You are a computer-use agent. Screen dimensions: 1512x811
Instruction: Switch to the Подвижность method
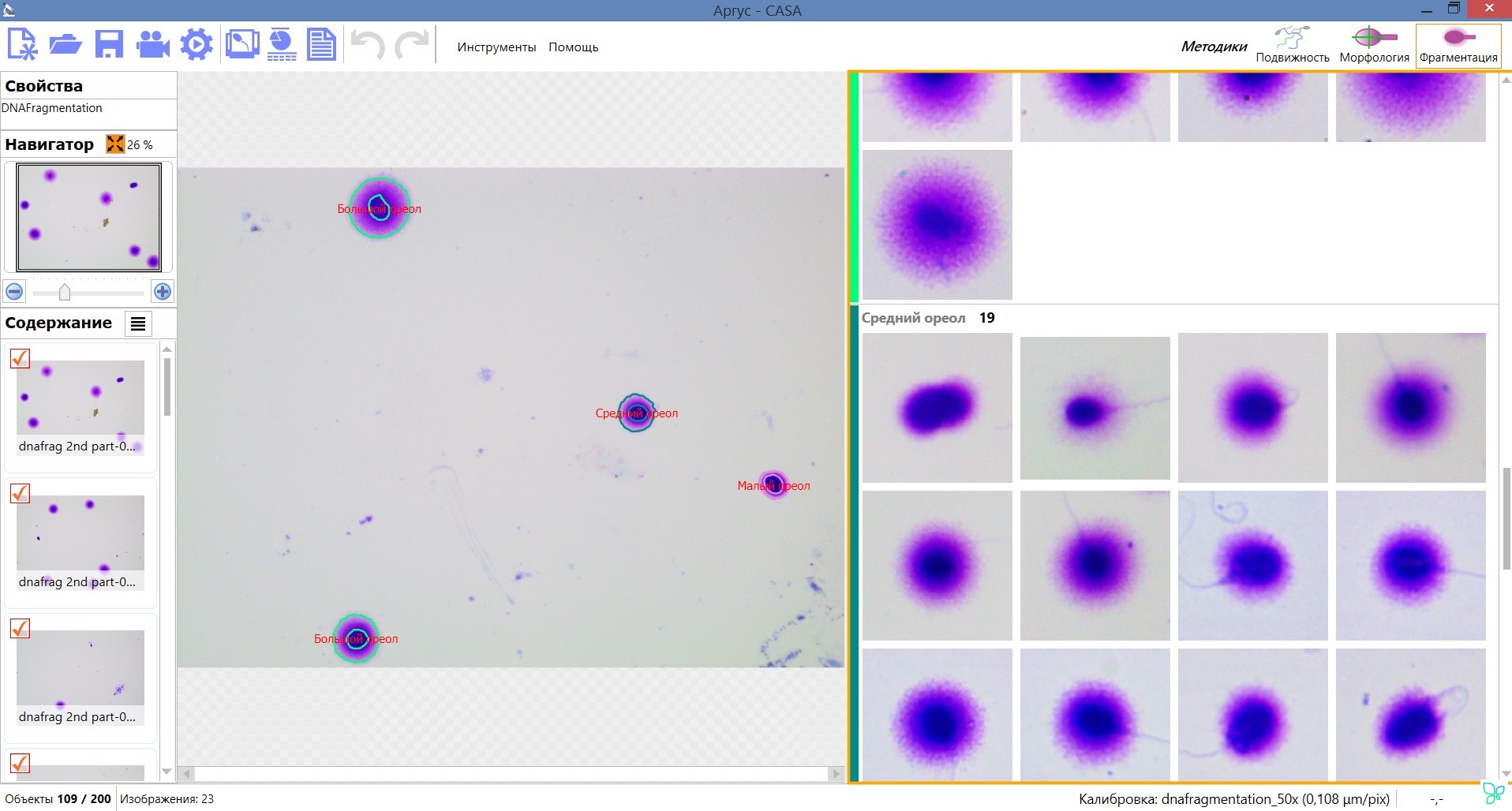coord(1293,46)
